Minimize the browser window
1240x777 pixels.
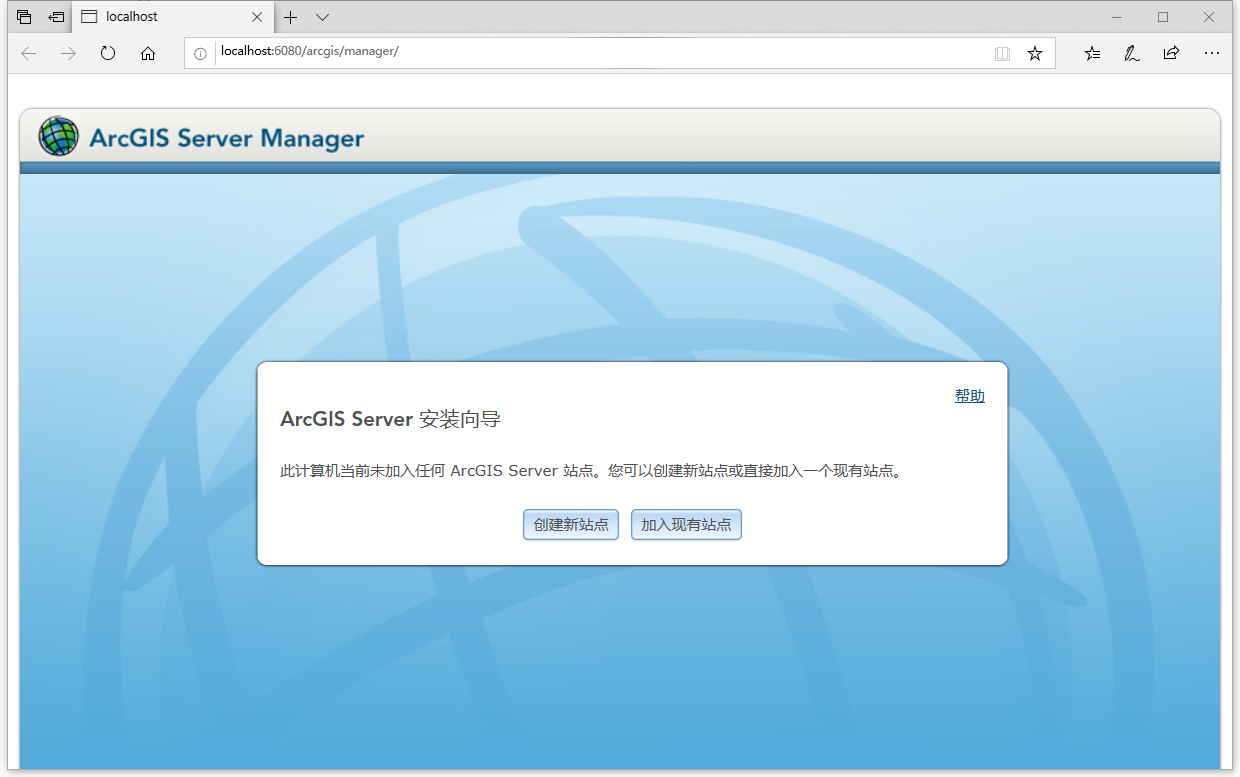point(1116,17)
